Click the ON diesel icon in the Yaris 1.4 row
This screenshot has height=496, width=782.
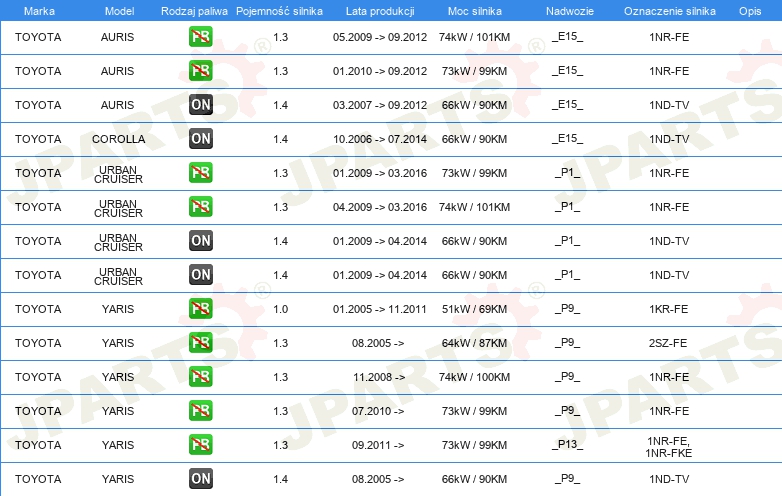coord(201,479)
